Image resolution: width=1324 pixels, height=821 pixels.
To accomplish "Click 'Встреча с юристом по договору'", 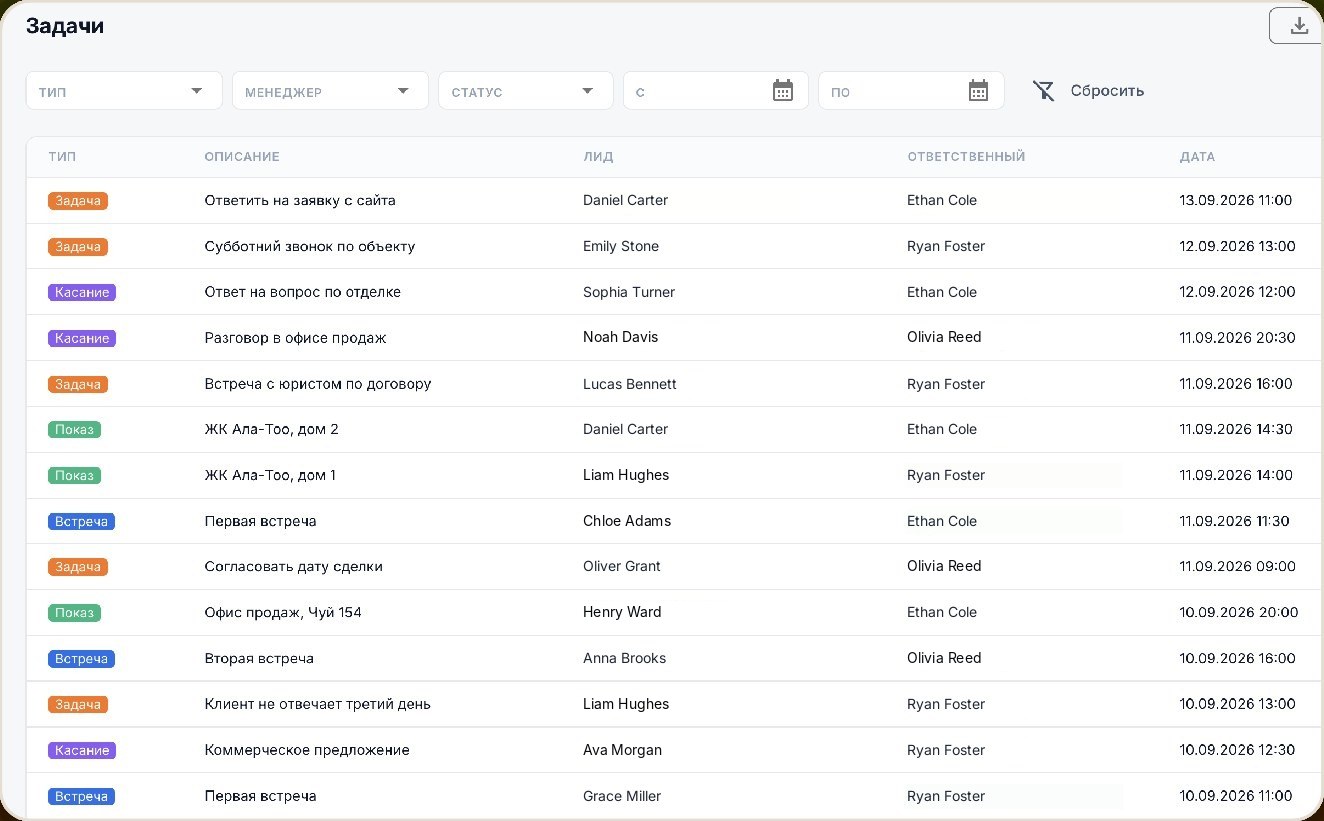I will click(x=318, y=384).
